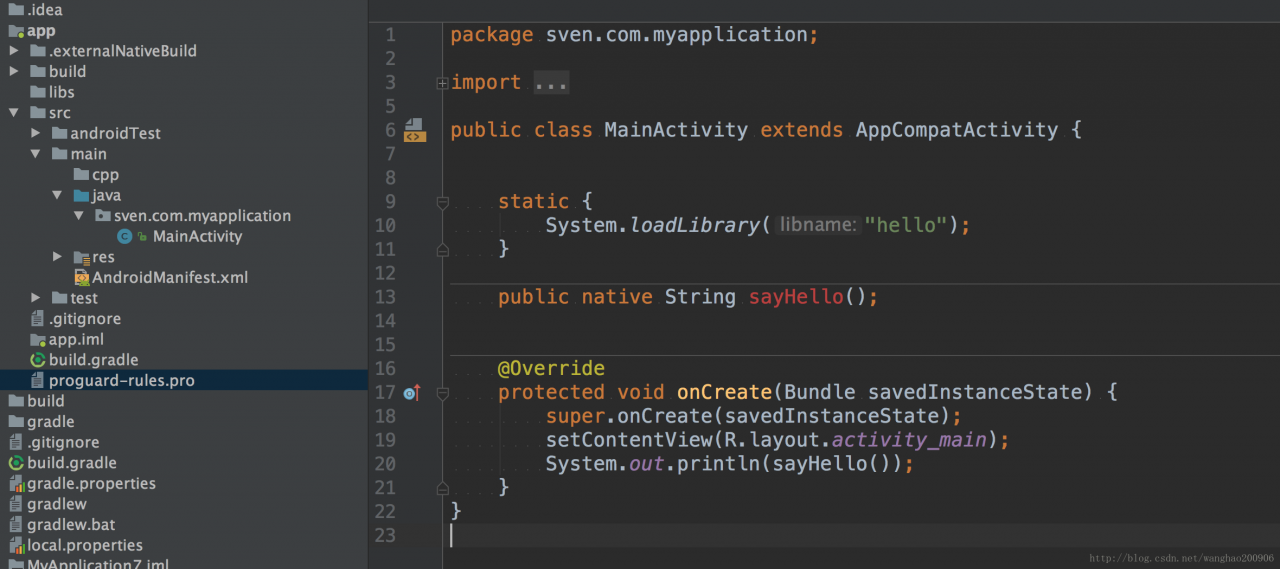This screenshot has width=1280, height=569.
Task: Select the androidTest folder label
Action: tap(115, 133)
